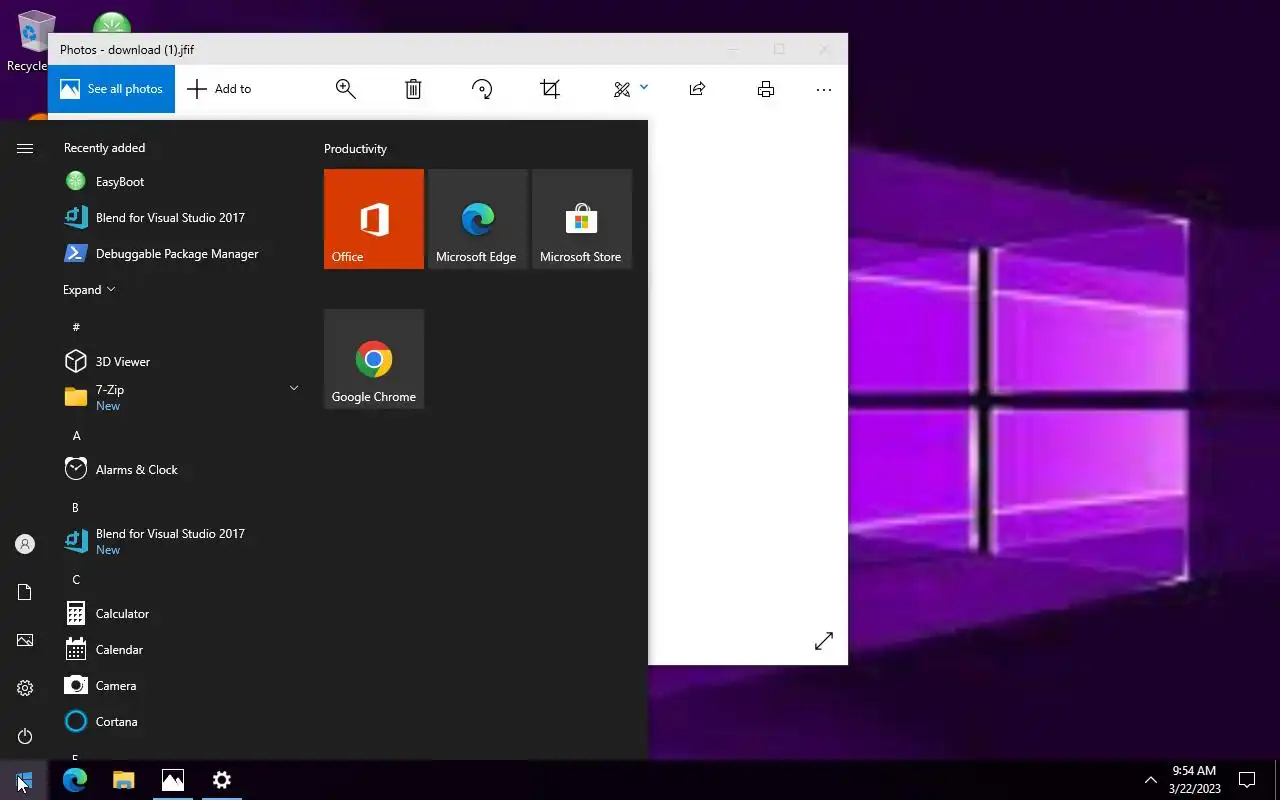
Task: Launch Blend for Visual Studio 2017 under Recently added
Action: pos(180,218)
